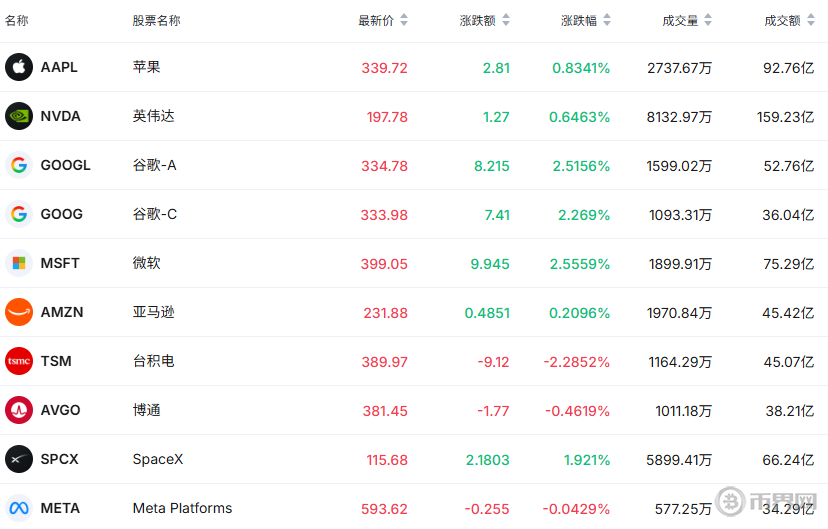Open the GOOG ticker symbol
828x529 pixels.
(x=62, y=214)
